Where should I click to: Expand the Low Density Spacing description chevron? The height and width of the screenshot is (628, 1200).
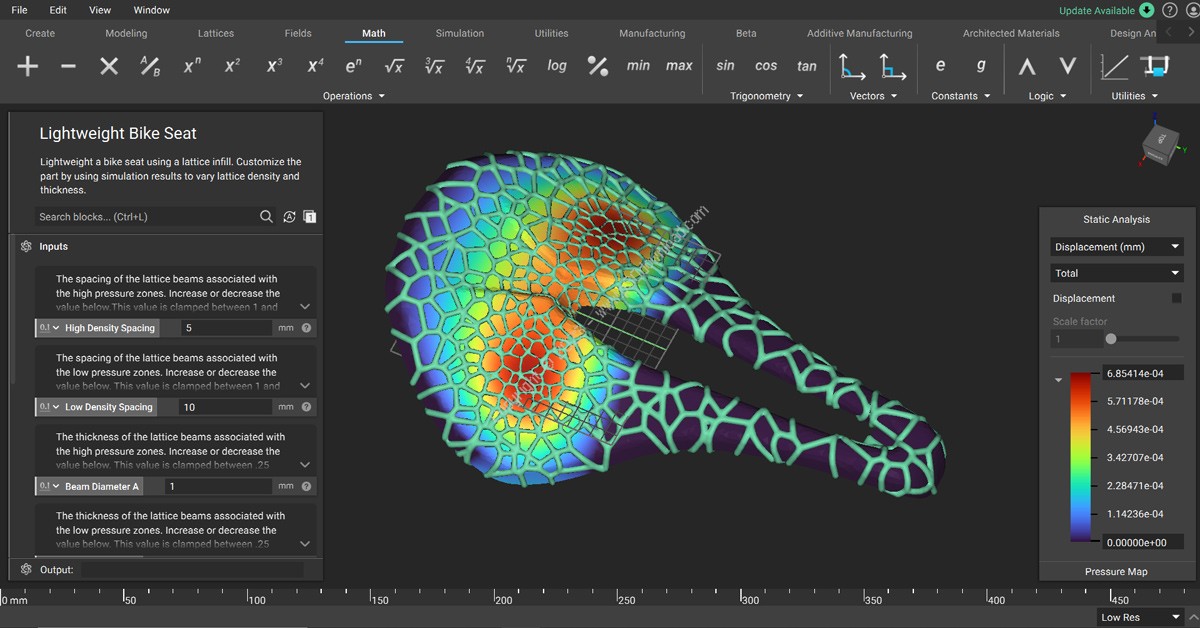tap(305, 386)
